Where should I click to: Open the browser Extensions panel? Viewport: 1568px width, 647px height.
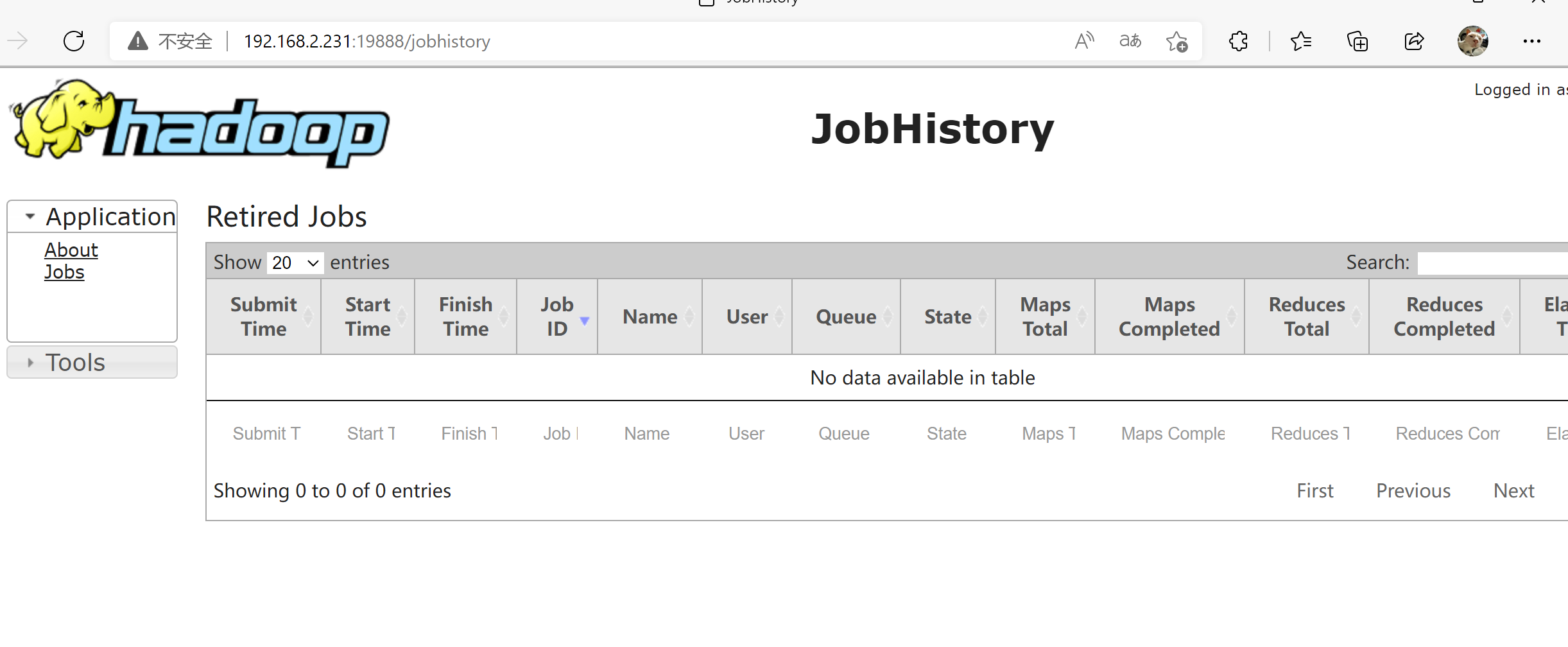pyautogui.click(x=1237, y=40)
